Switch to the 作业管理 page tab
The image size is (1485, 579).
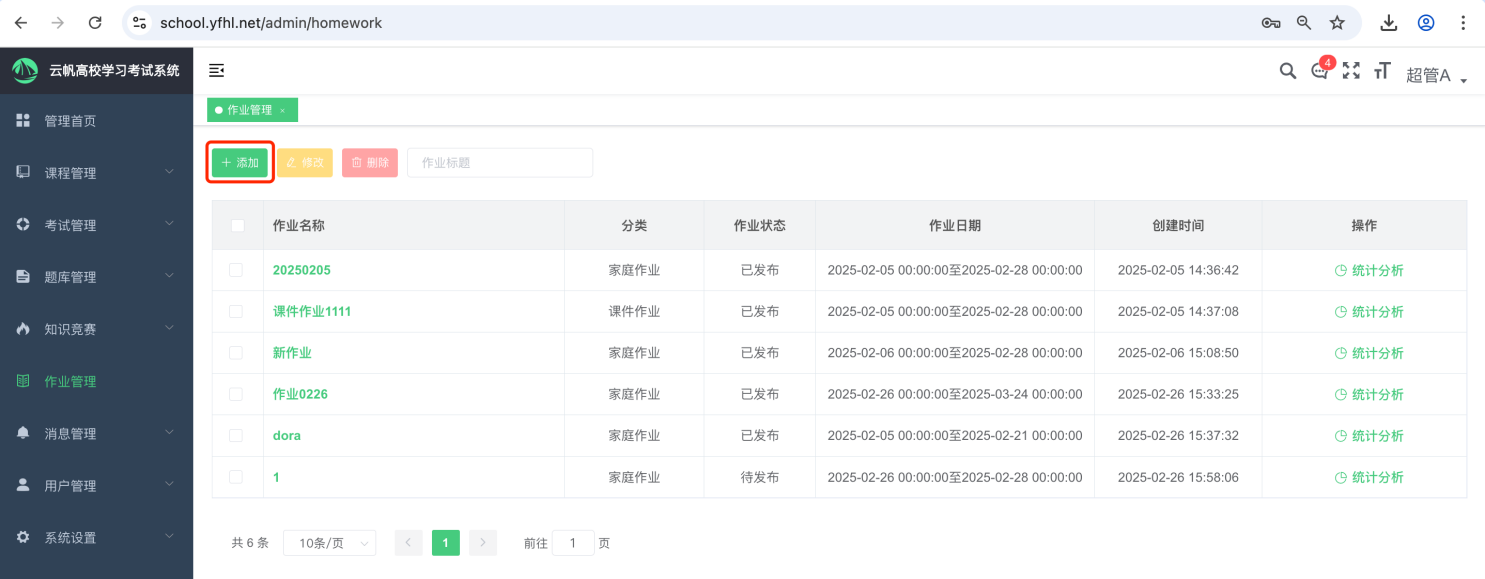[x=250, y=110]
